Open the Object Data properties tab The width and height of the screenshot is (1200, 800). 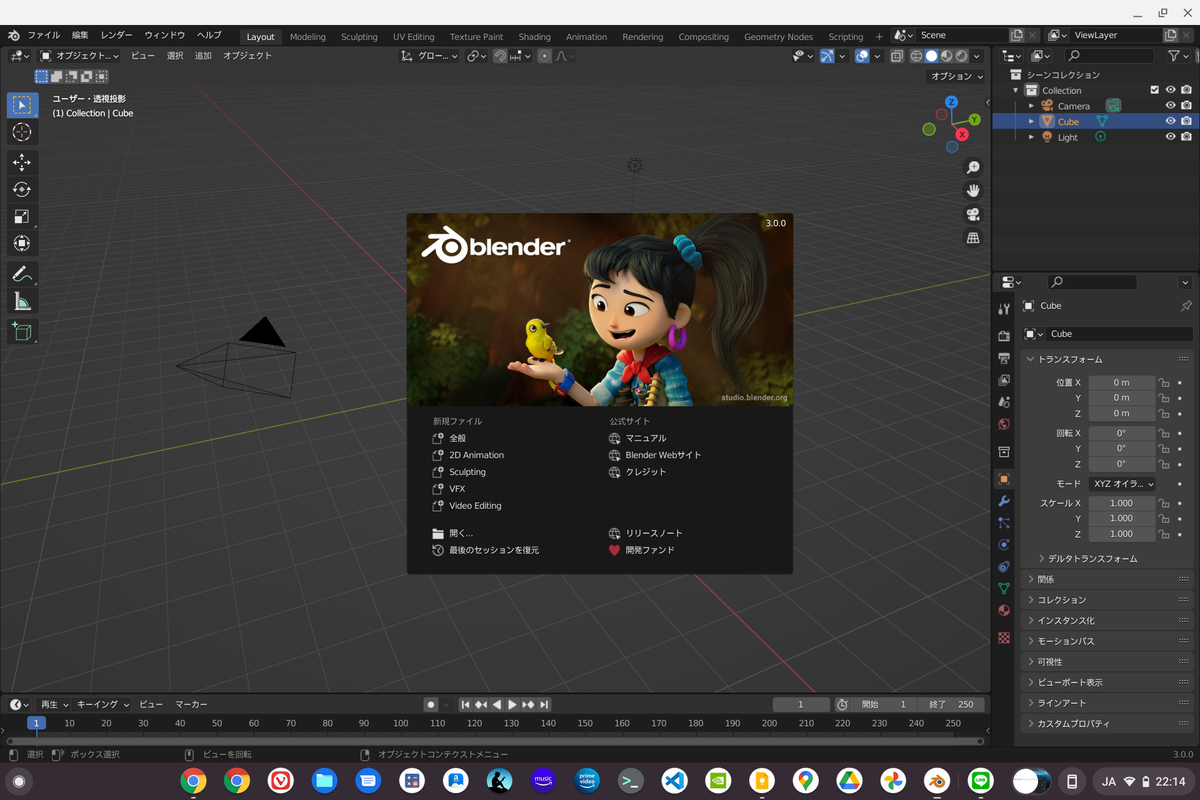coord(1004,589)
